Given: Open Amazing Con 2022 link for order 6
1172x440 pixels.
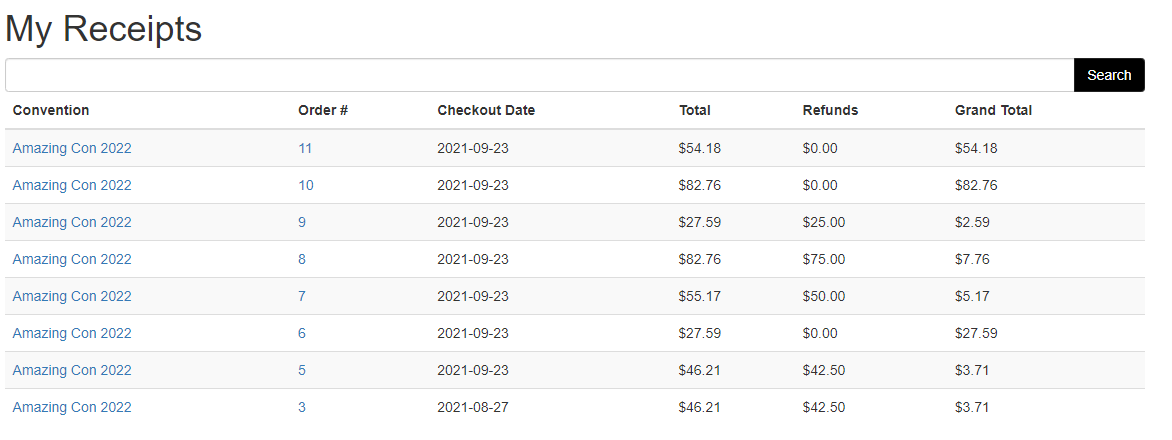Looking at the screenshot, I should [72, 333].
